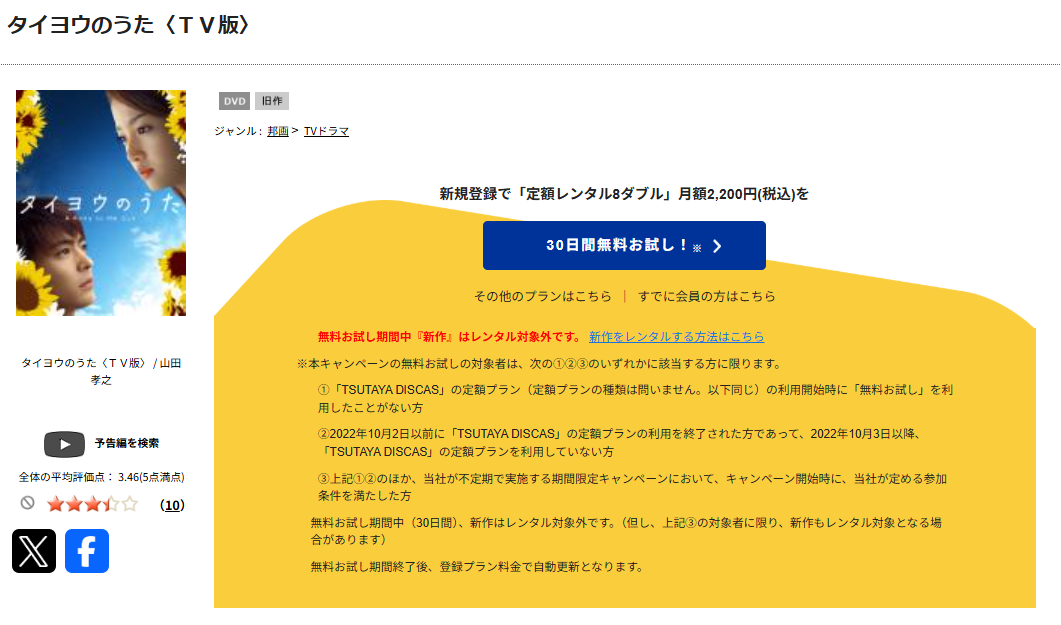1061x625 pixels.
Task: Open the 邦画 genre link
Action: click(x=277, y=131)
